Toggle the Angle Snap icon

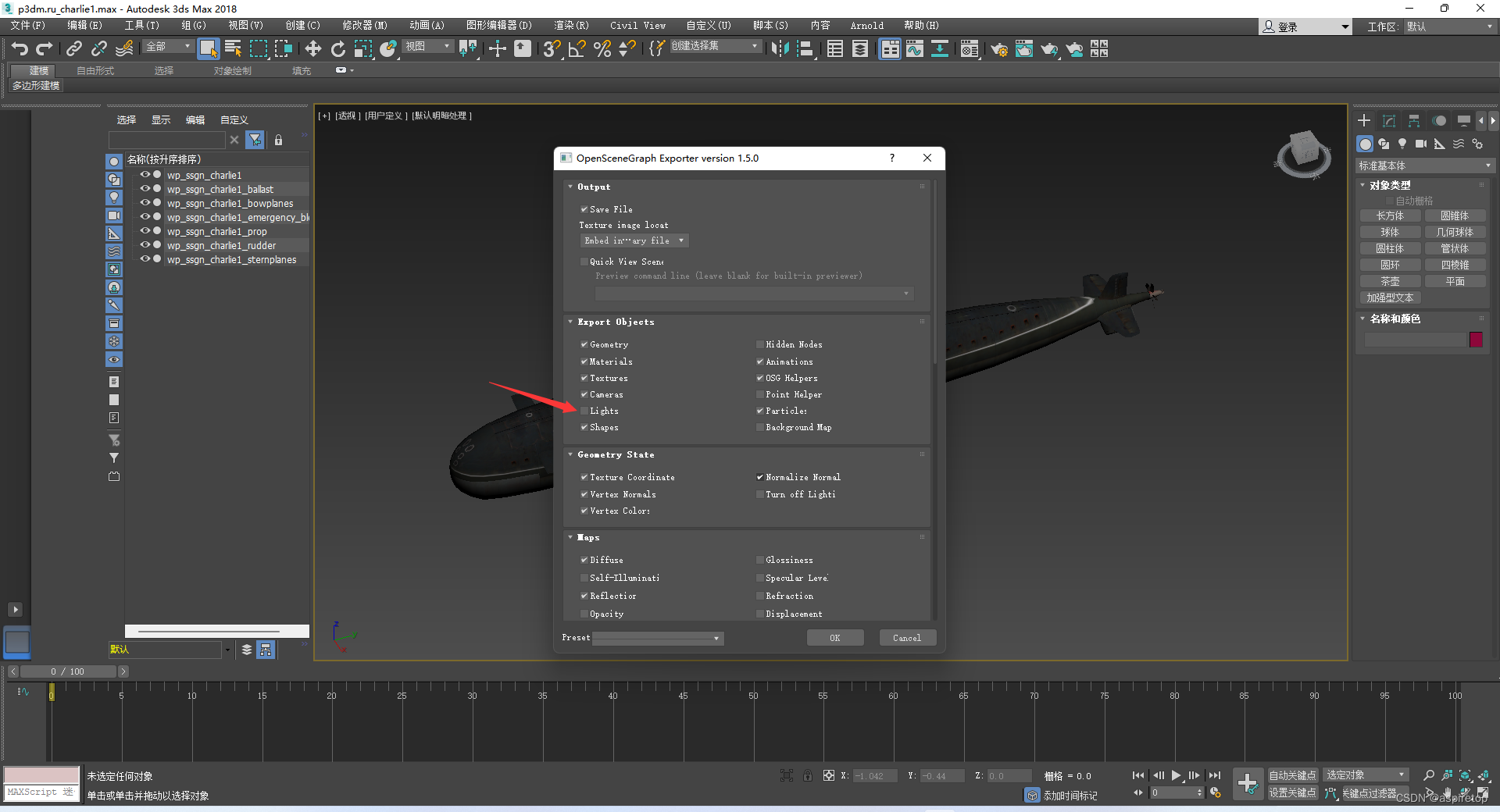point(577,49)
